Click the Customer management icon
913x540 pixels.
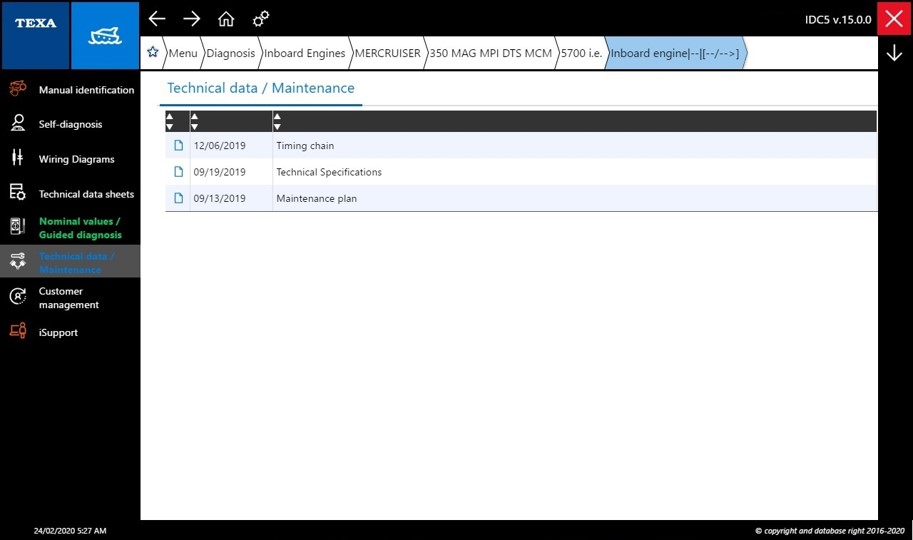pos(17,297)
